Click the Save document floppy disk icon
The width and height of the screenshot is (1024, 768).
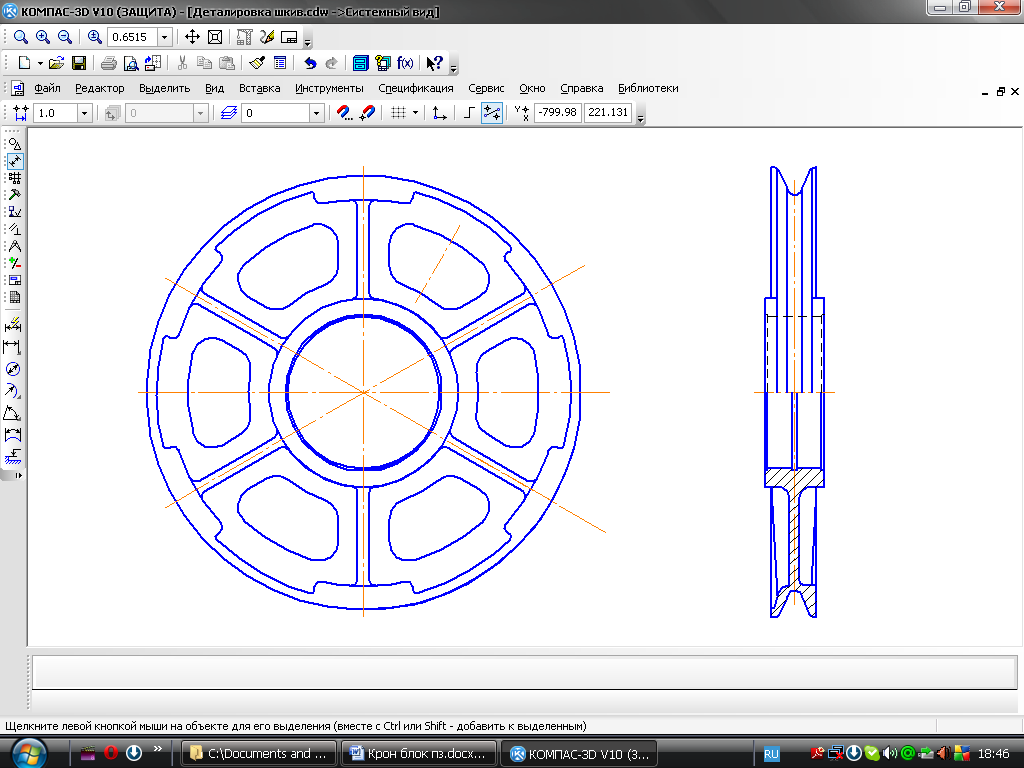click(x=79, y=63)
